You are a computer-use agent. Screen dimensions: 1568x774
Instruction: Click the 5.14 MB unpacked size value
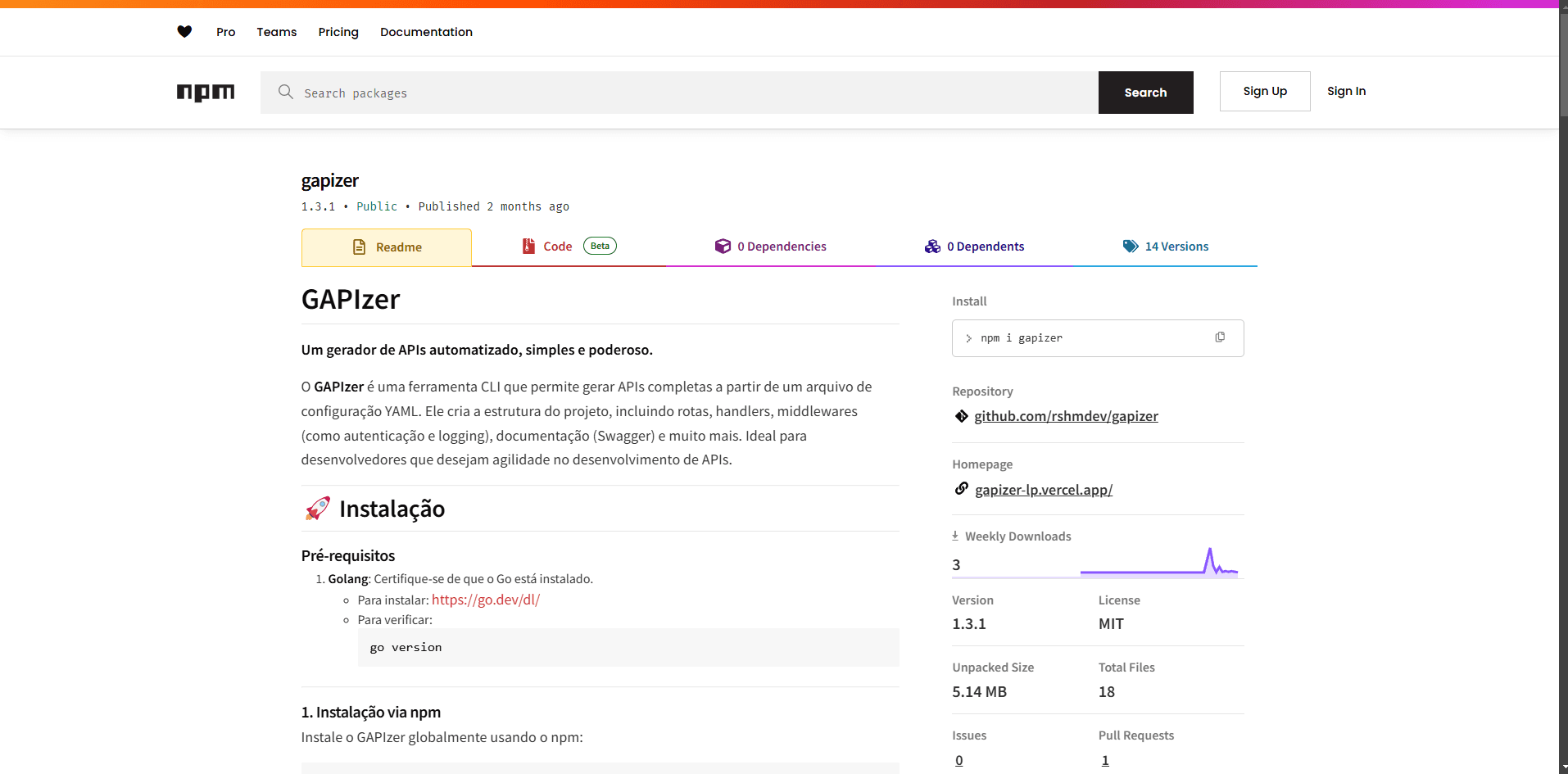(979, 691)
